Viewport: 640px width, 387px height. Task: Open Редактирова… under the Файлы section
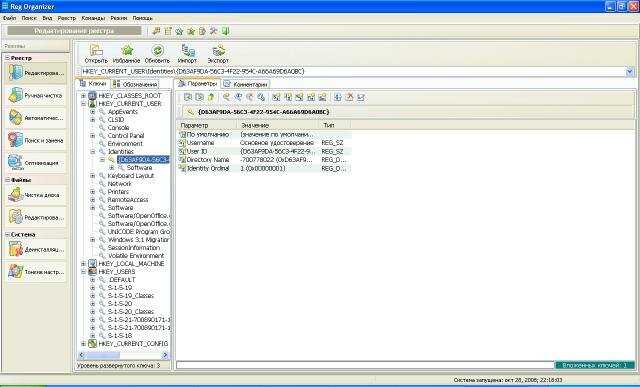pos(36,218)
